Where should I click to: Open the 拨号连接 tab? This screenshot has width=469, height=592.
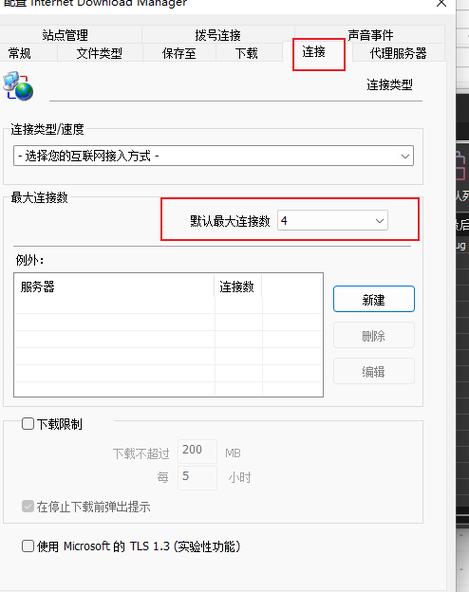coord(218,35)
